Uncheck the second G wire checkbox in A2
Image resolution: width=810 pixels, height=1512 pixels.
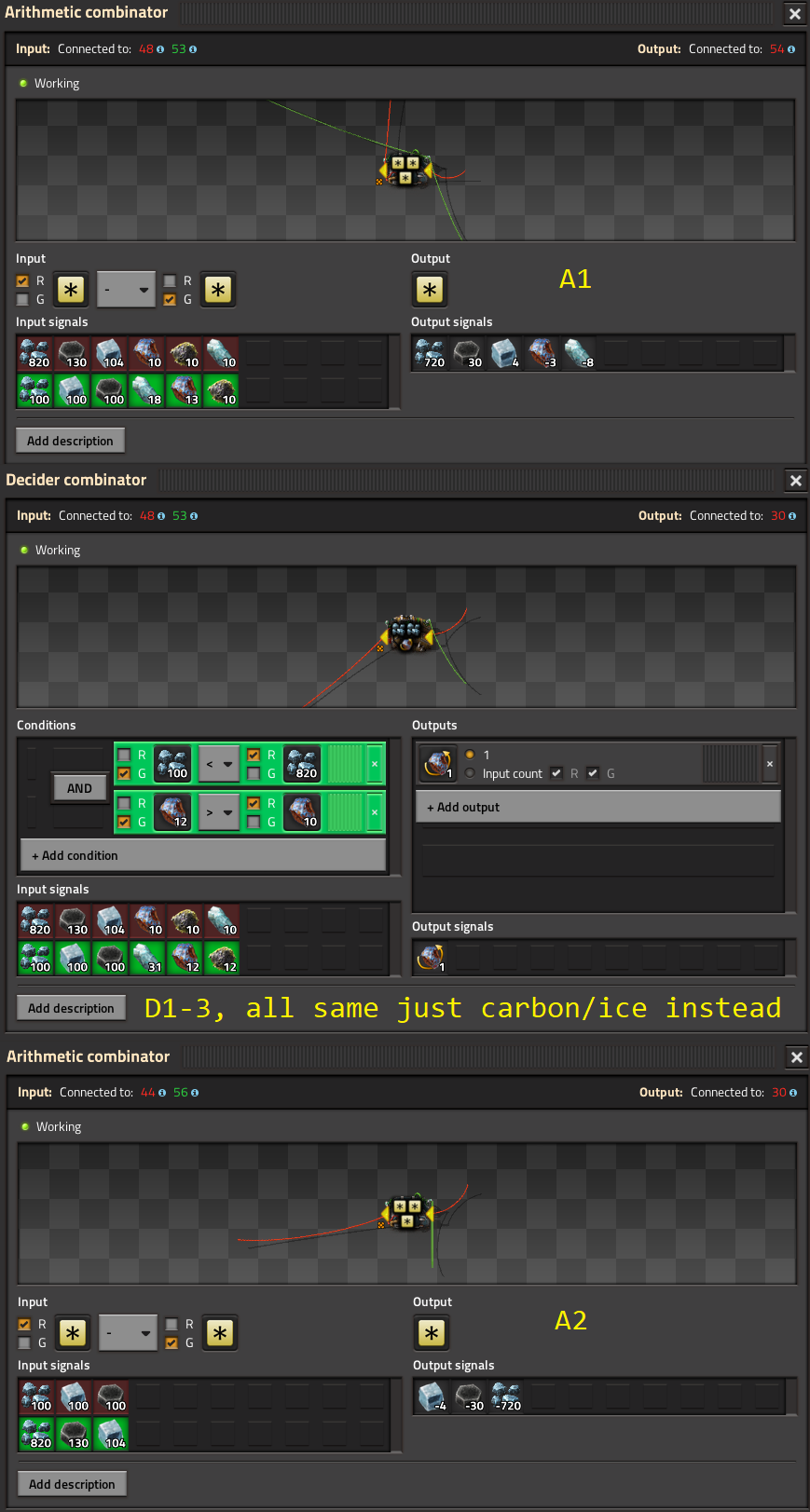click(x=172, y=1342)
